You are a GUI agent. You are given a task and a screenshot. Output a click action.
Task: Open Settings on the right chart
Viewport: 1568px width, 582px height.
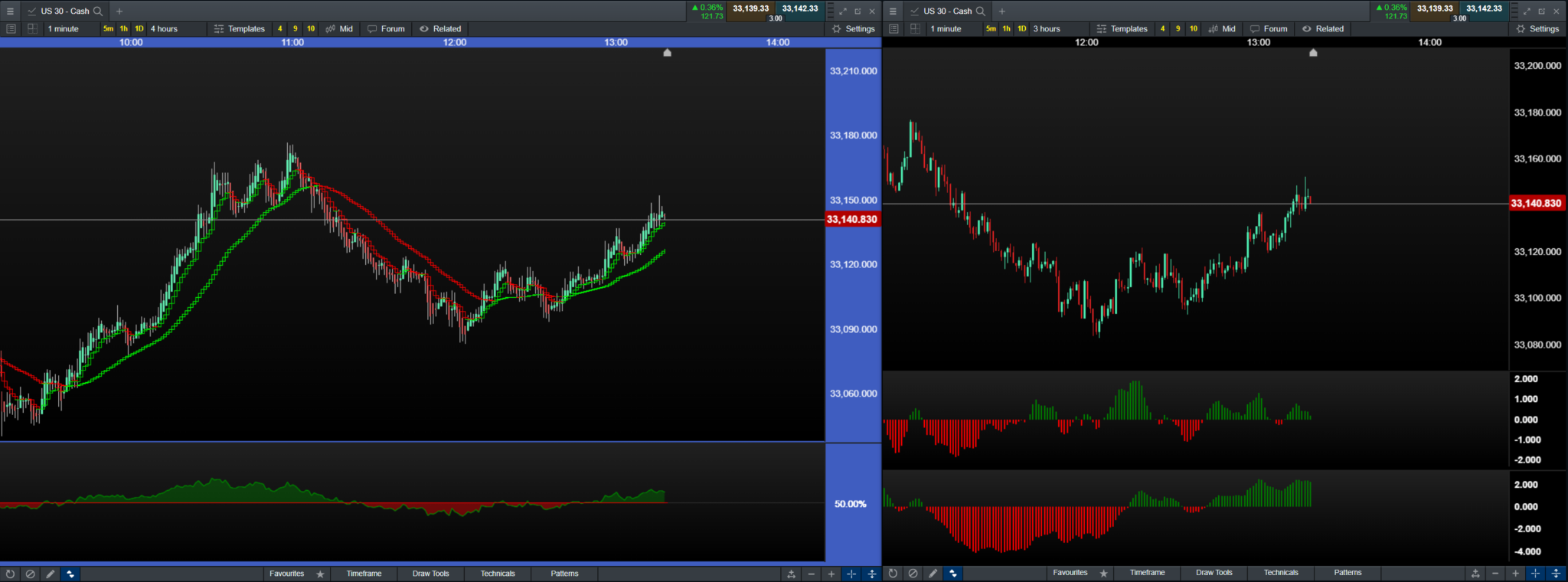click(1538, 29)
